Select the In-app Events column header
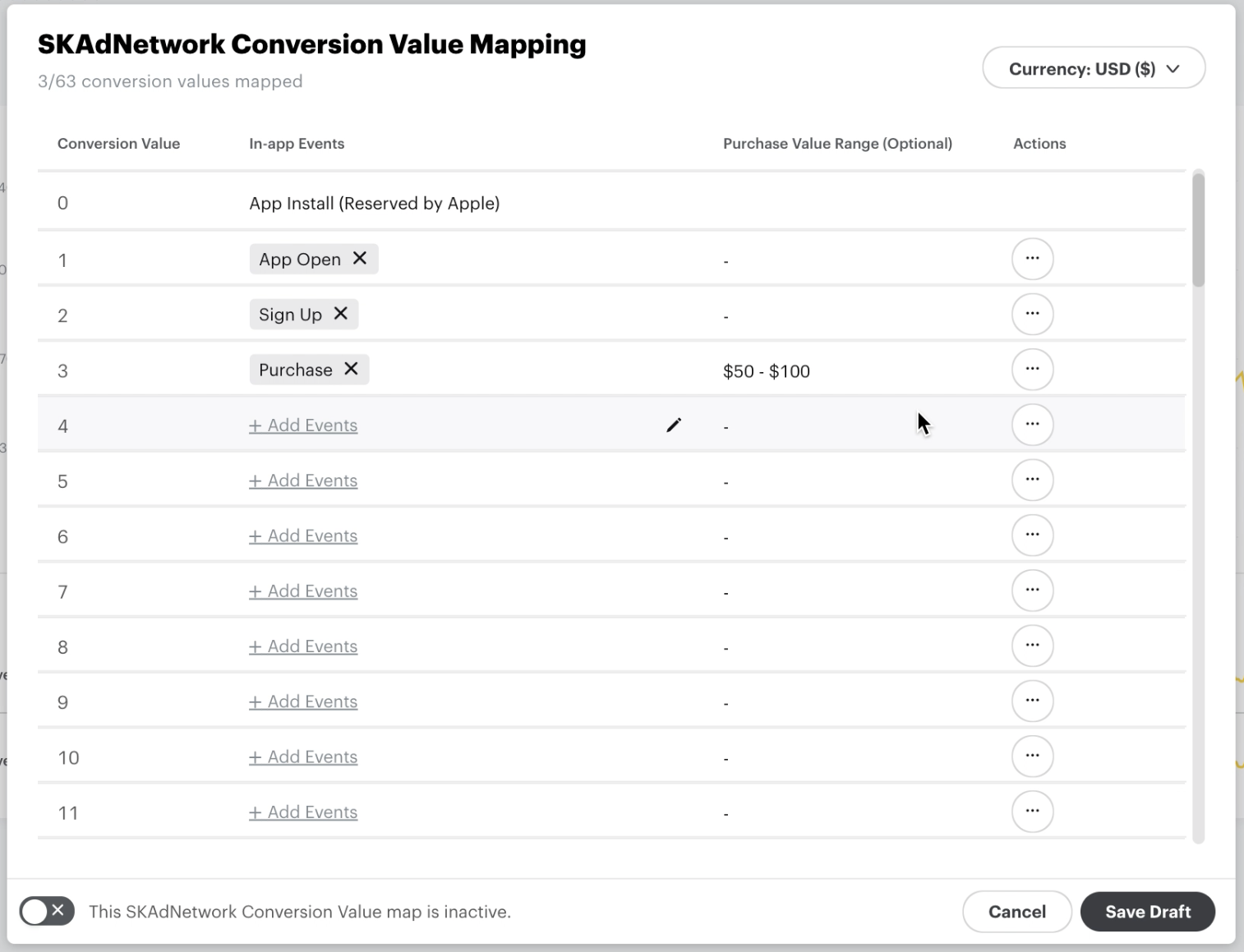Viewport: 1244px width, 952px height. [x=297, y=143]
